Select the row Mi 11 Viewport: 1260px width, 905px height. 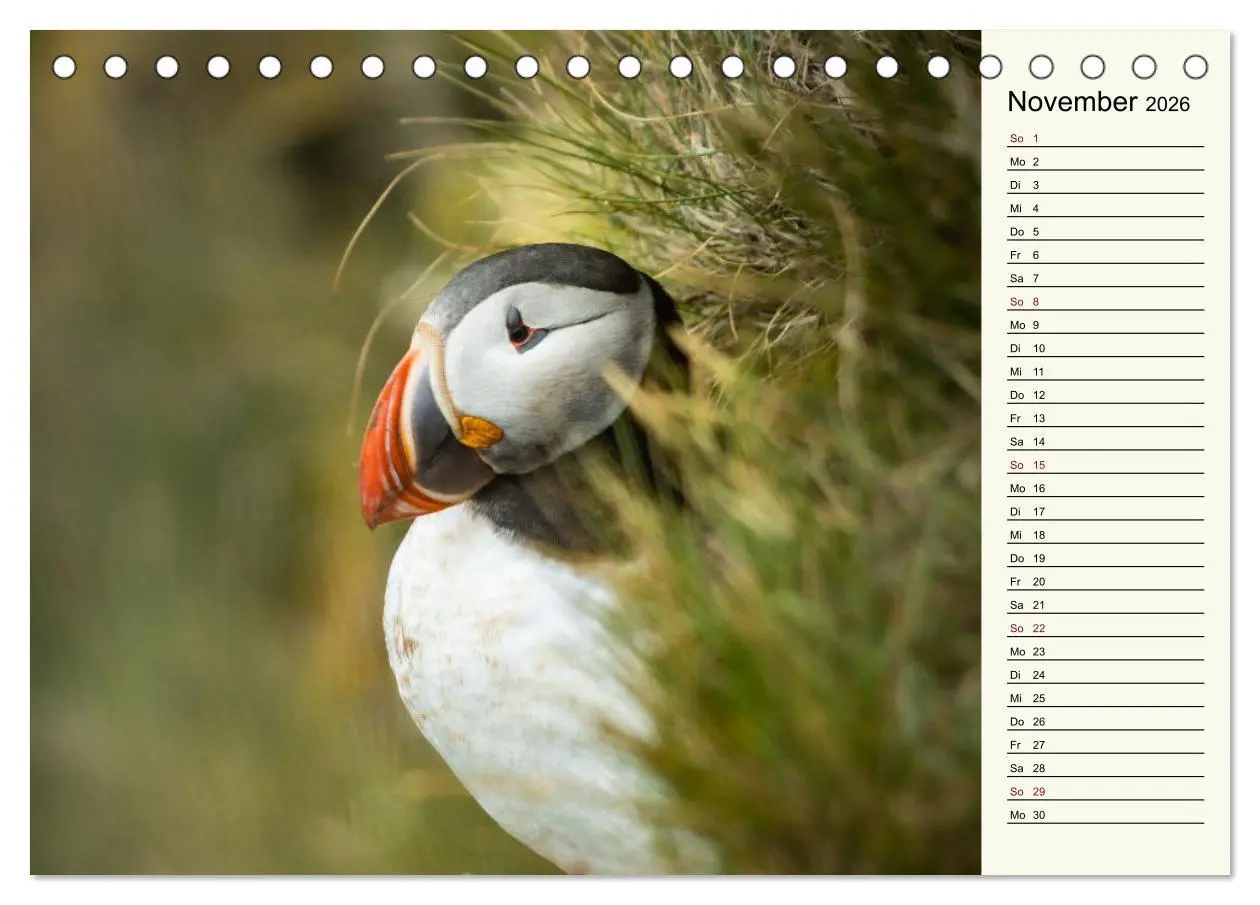(1105, 370)
